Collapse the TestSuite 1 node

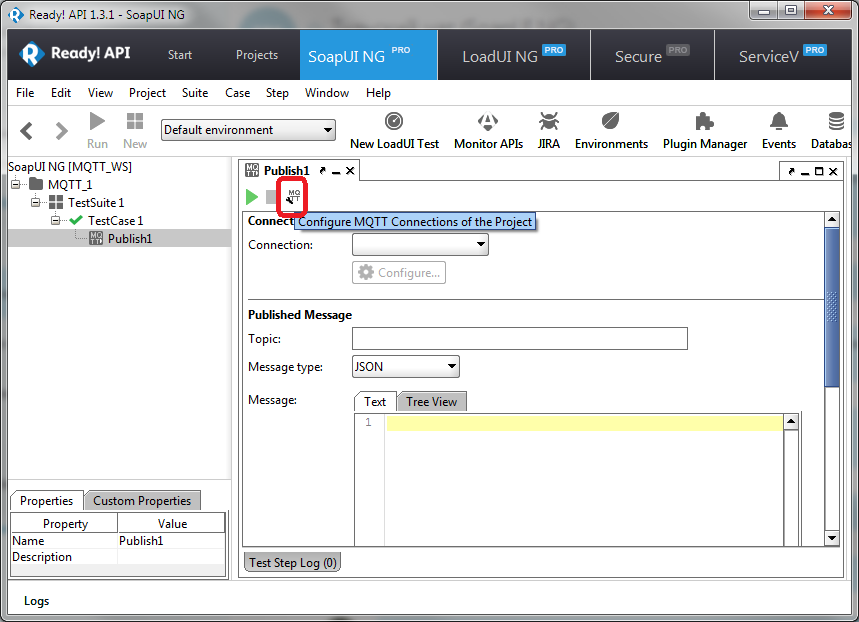(x=36, y=202)
